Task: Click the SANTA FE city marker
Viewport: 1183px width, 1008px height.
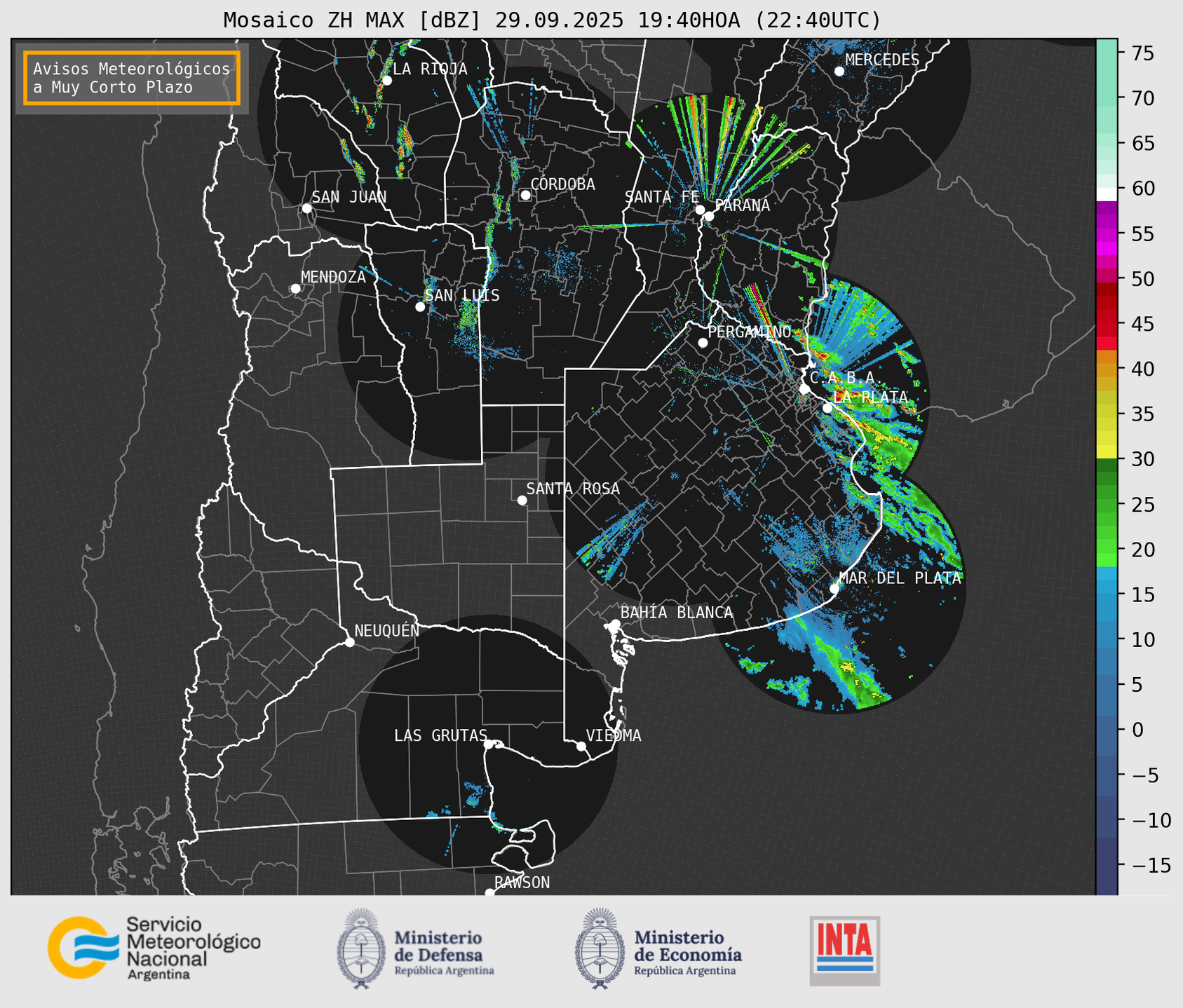Action: [x=700, y=210]
